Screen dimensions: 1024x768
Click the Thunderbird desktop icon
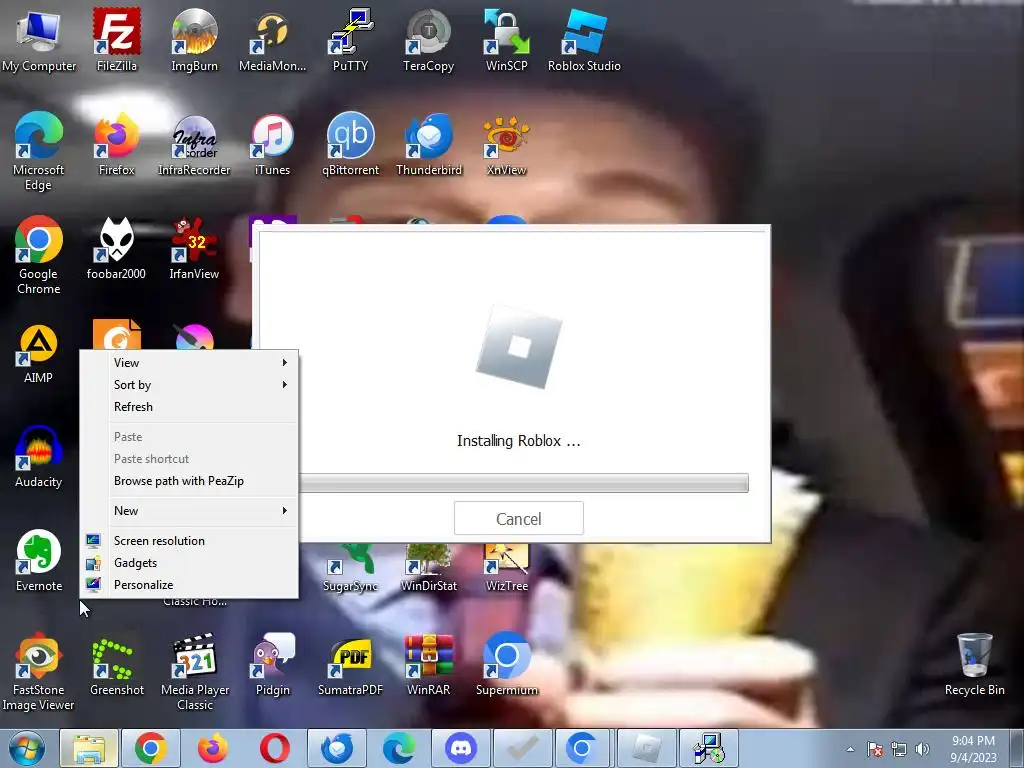pos(428,144)
